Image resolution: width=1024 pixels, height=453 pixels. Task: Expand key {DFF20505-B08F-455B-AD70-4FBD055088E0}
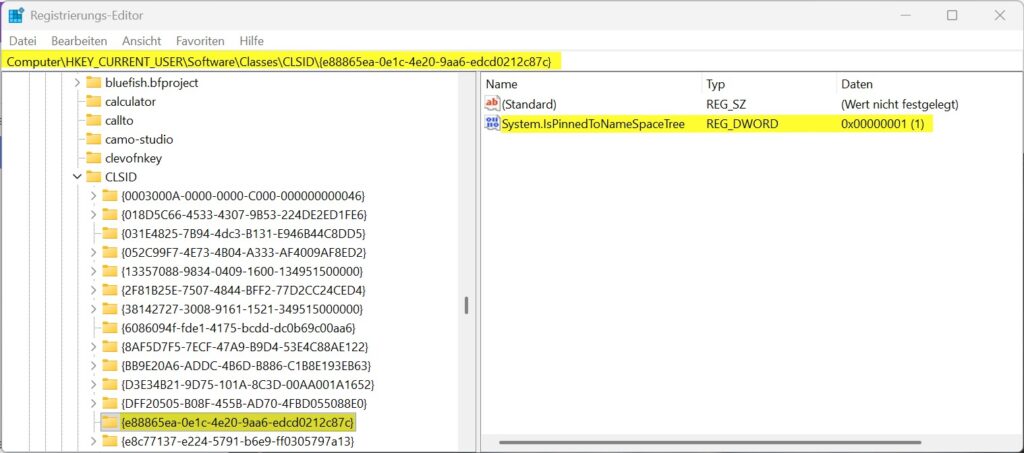pyautogui.click(x=93, y=403)
